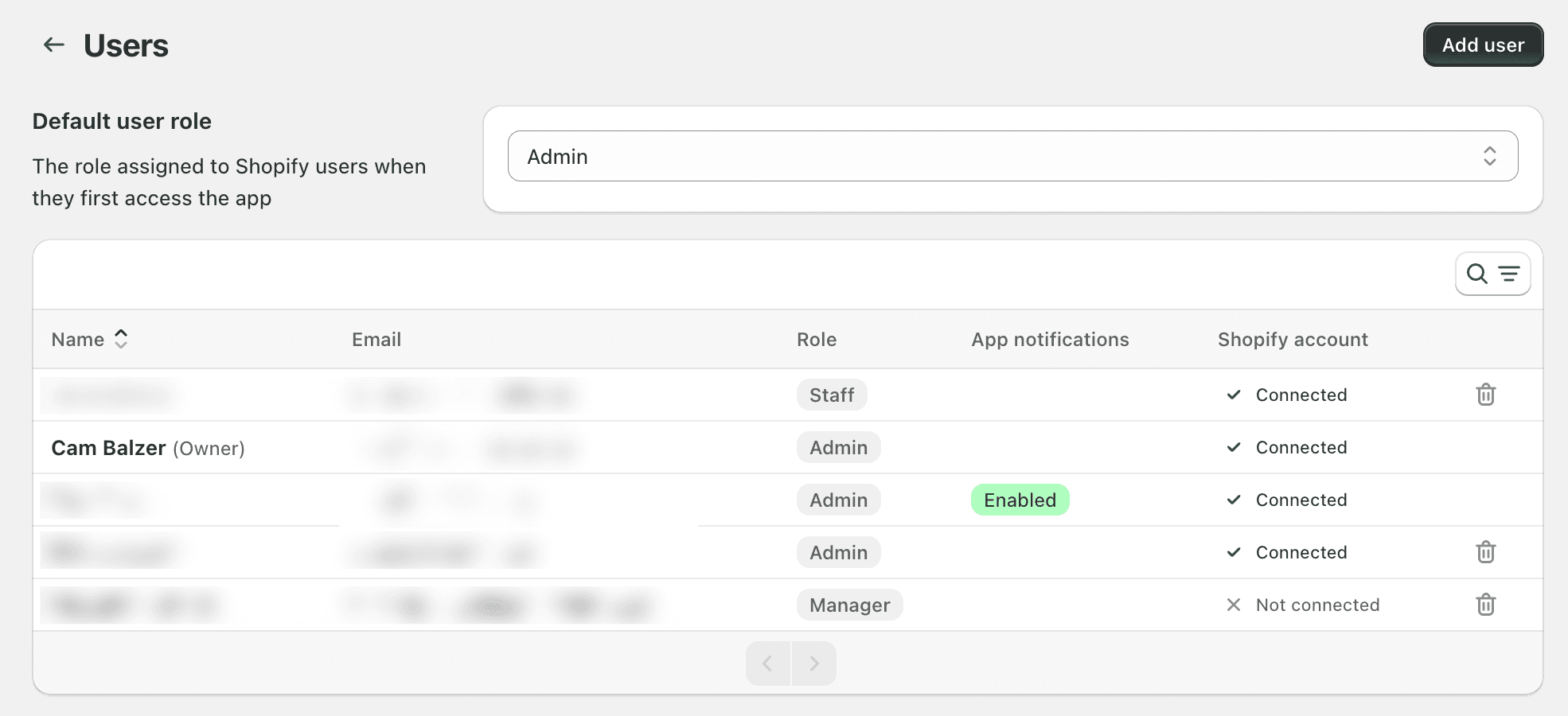This screenshot has height=716, width=1568.
Task: Click the dropdown chevron showing Admin
Action: pyautogui.click(x=1492, y=156)
